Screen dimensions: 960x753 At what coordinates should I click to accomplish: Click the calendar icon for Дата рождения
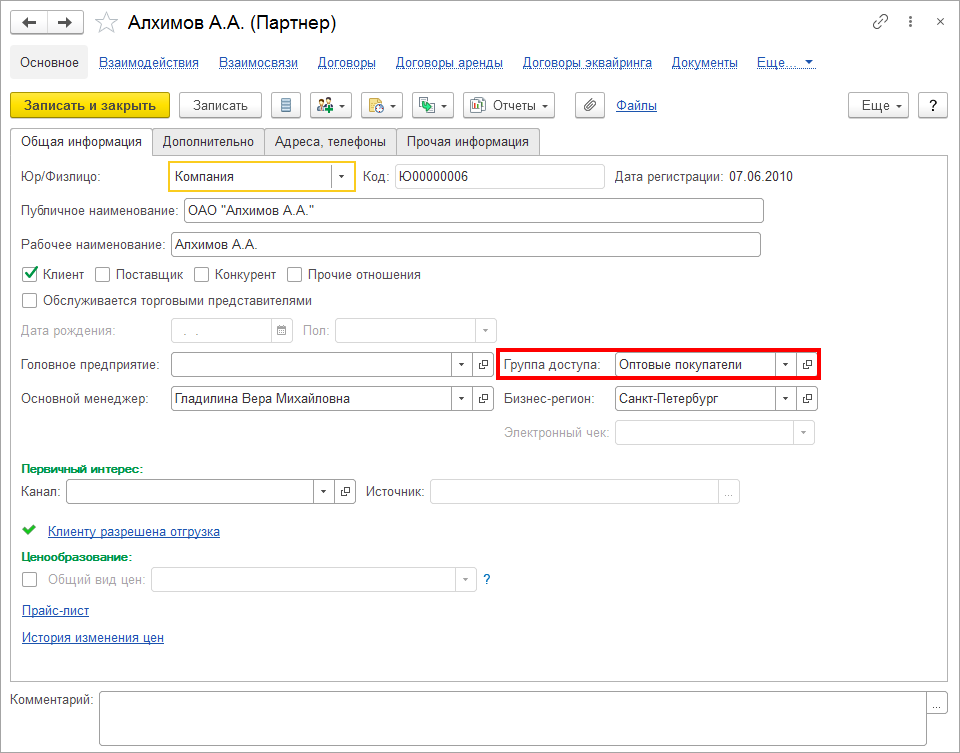282,330
